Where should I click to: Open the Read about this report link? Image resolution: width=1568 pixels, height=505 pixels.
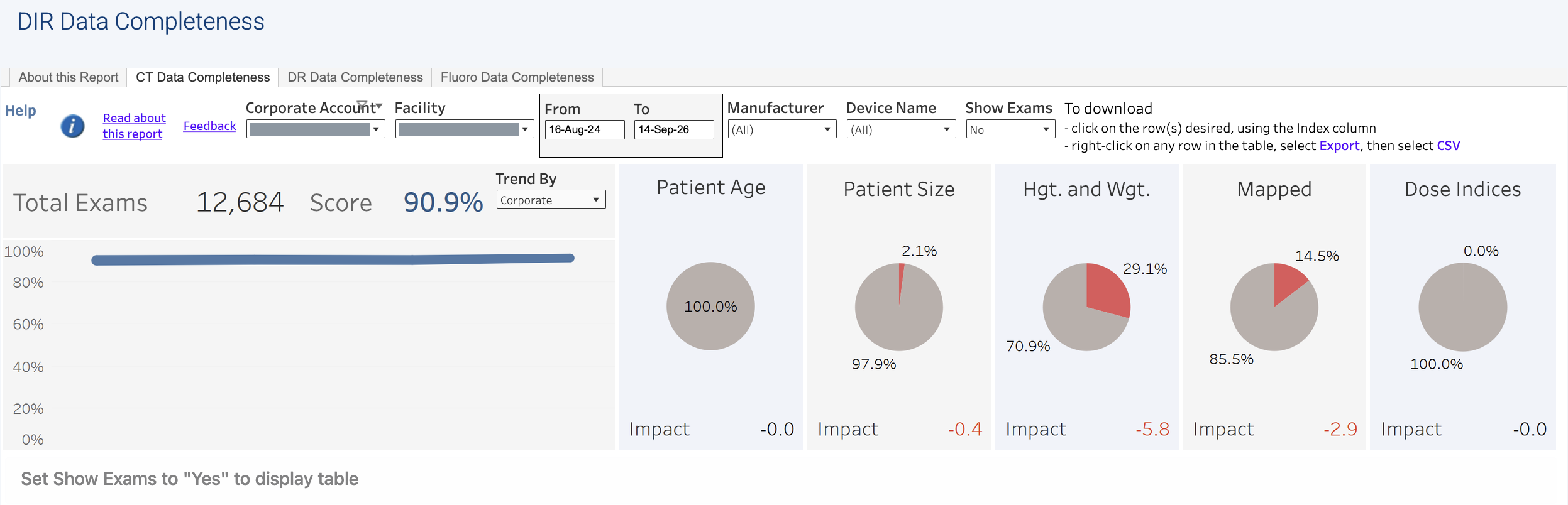(x=134, y=126)
